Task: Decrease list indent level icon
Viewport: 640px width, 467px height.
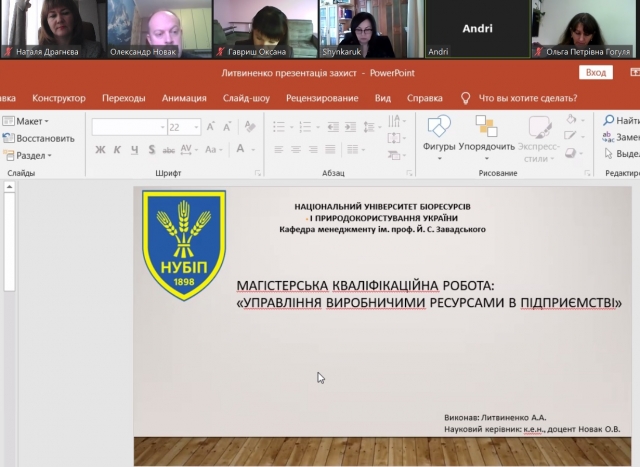Action: pyautogui.click(x=333, y=127)
